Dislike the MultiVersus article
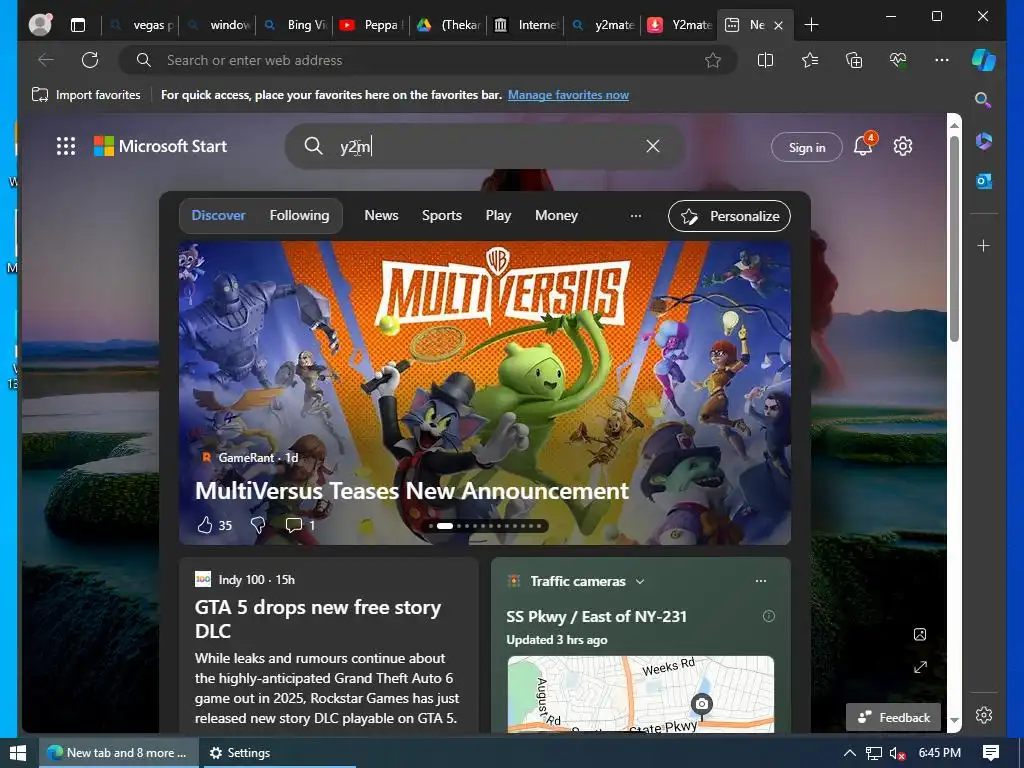 [x=258, y=525]
